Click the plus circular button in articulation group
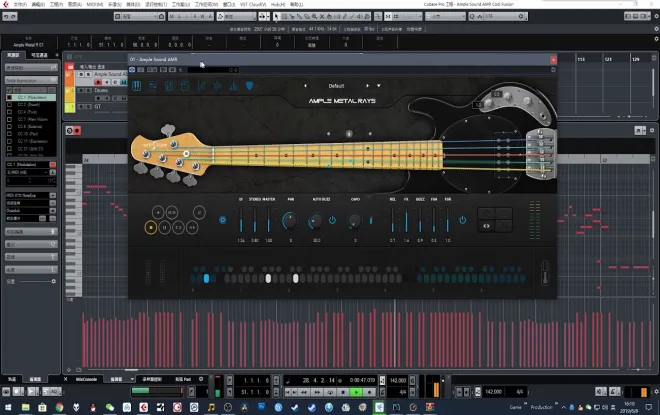This screenshot has height=415, width=660. [158, 213]
